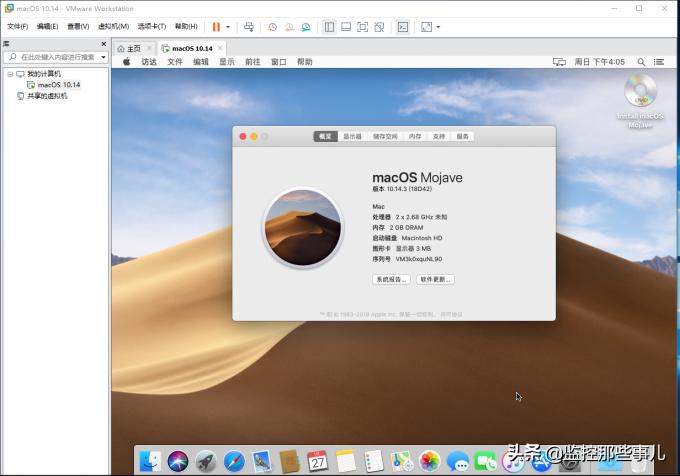Launch Siri from the Dock
Viewport: 680px width, 476px height.
tap(178, 461)
